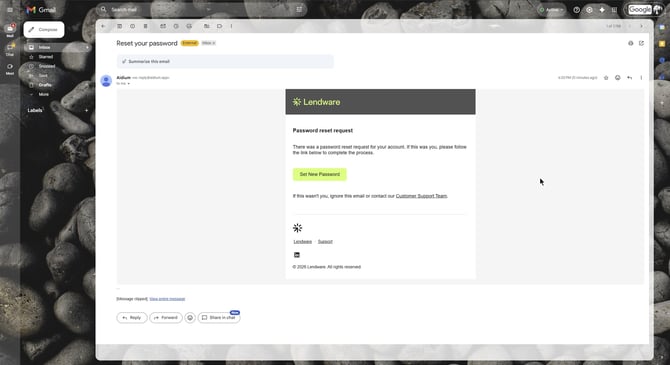Add emoji reaction near message timestamp
This screenshot has width=670, height=365.
click(618, 78)
